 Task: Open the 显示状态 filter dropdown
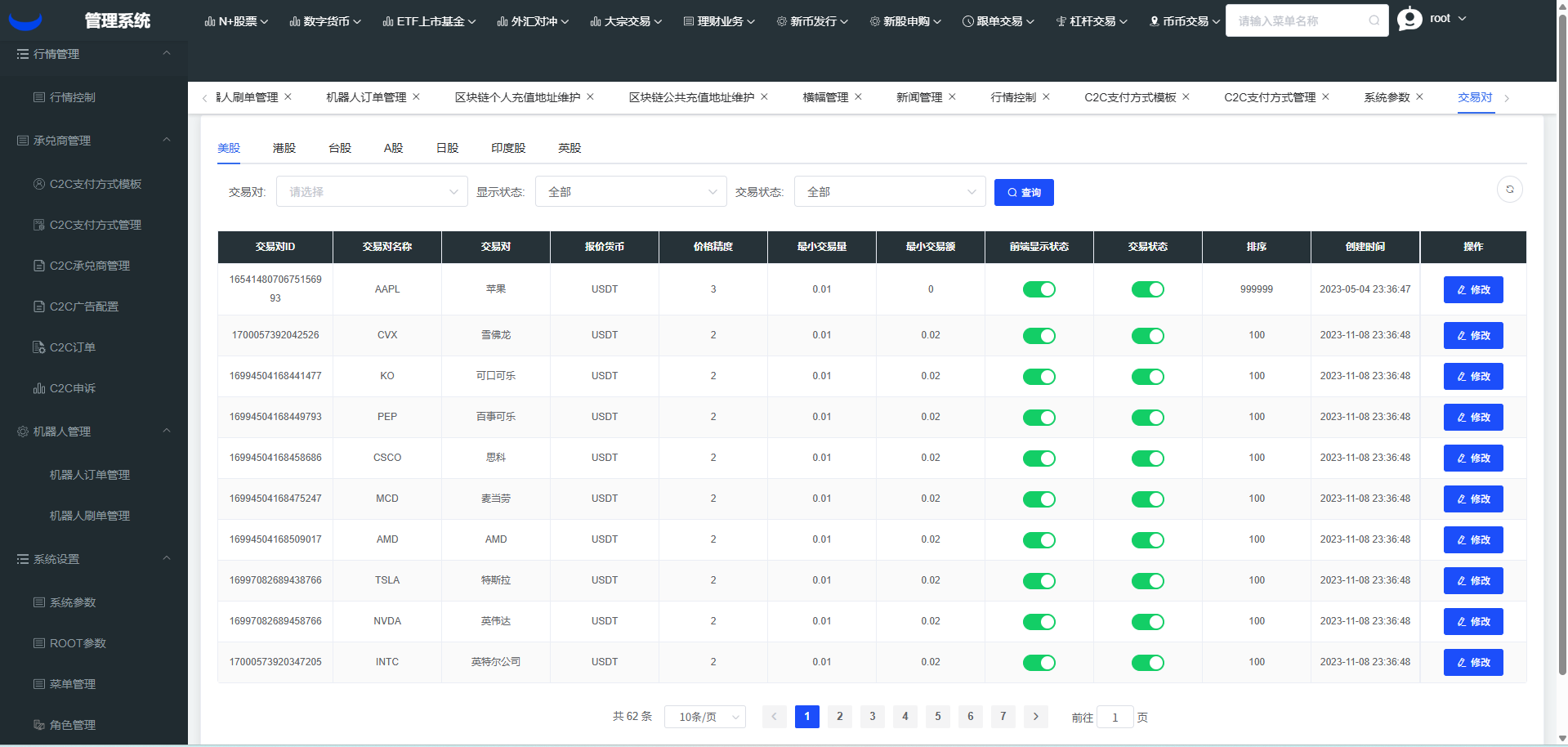pyautogui.click(x=631, y=192)
